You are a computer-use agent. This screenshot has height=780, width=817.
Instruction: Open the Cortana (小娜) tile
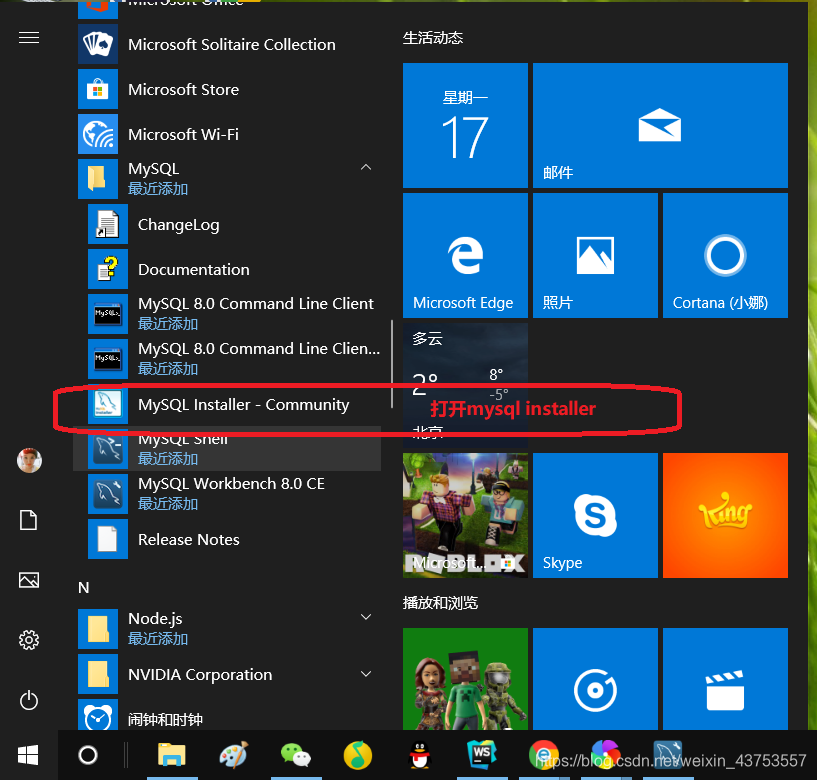coord(725,255)
